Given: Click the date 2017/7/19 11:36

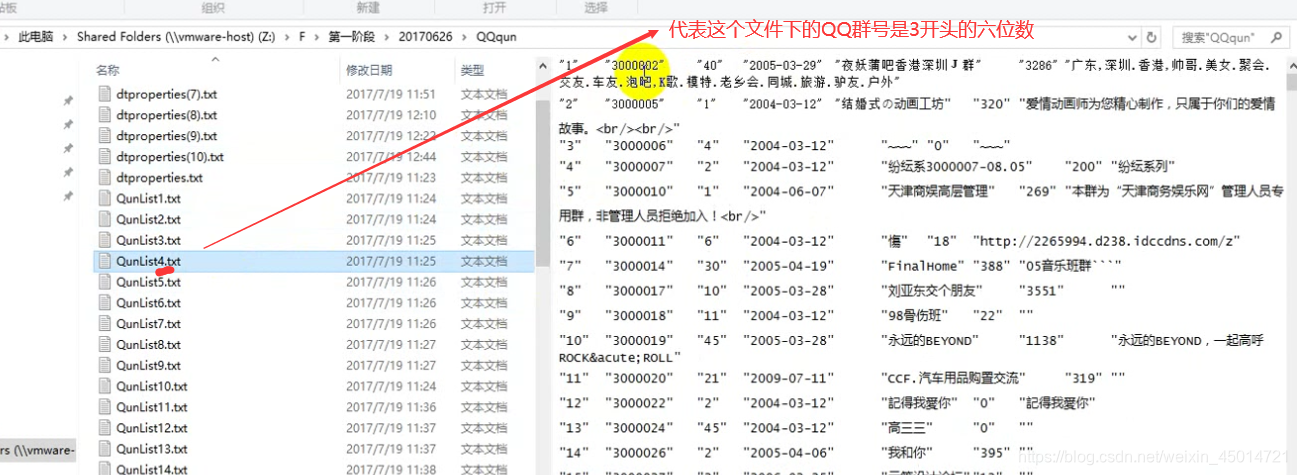Looking at the screenshot, I should [391, 407].
